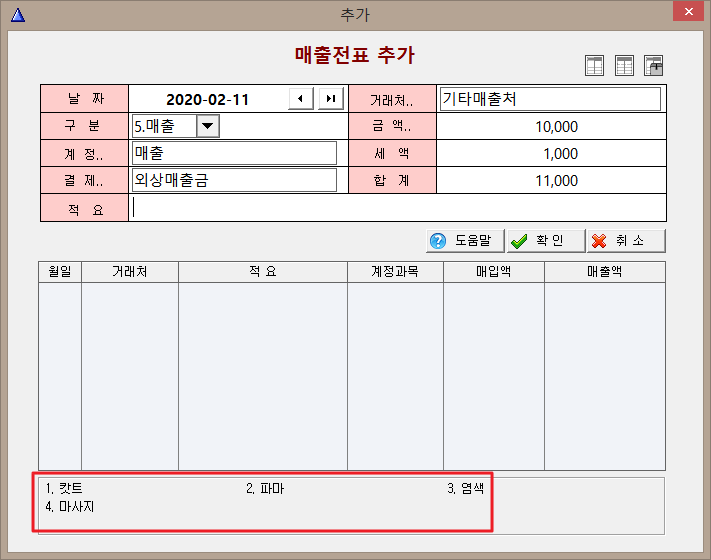Select the 금액 value 10,000
The height and width of the screenshot is (560, 711).
(x=556, y=127)
